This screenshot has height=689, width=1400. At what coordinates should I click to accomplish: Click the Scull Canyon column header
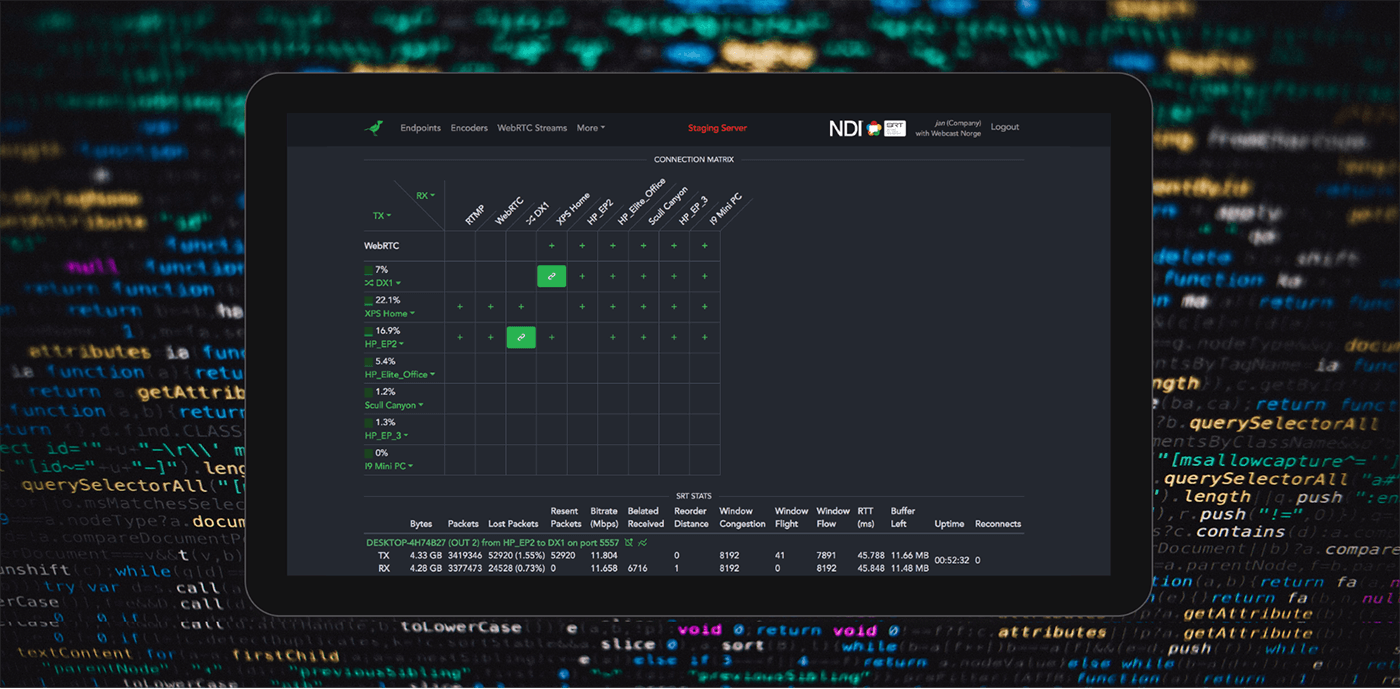point(668,203)
